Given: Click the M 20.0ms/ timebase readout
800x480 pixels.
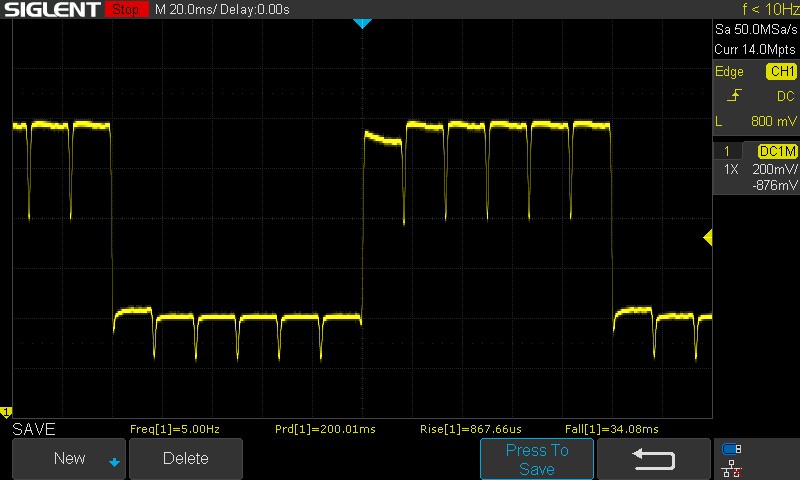Looking at the screenshot, I should [x=185, y=10].
